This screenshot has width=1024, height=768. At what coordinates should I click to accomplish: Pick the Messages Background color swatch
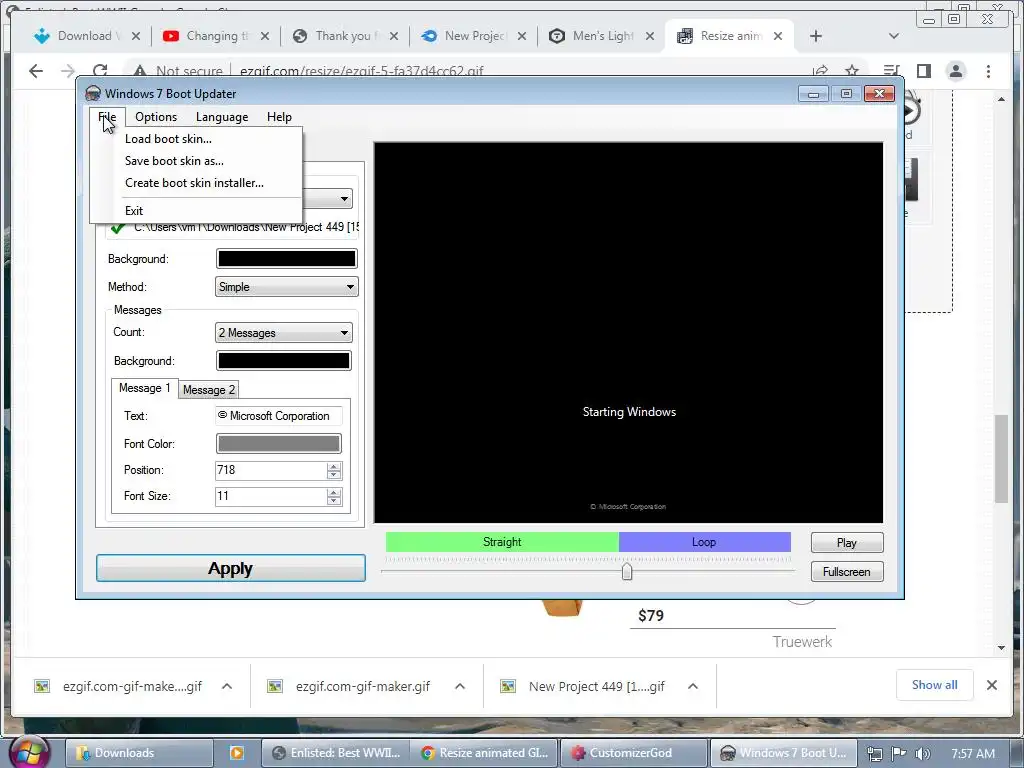point(283,360)
